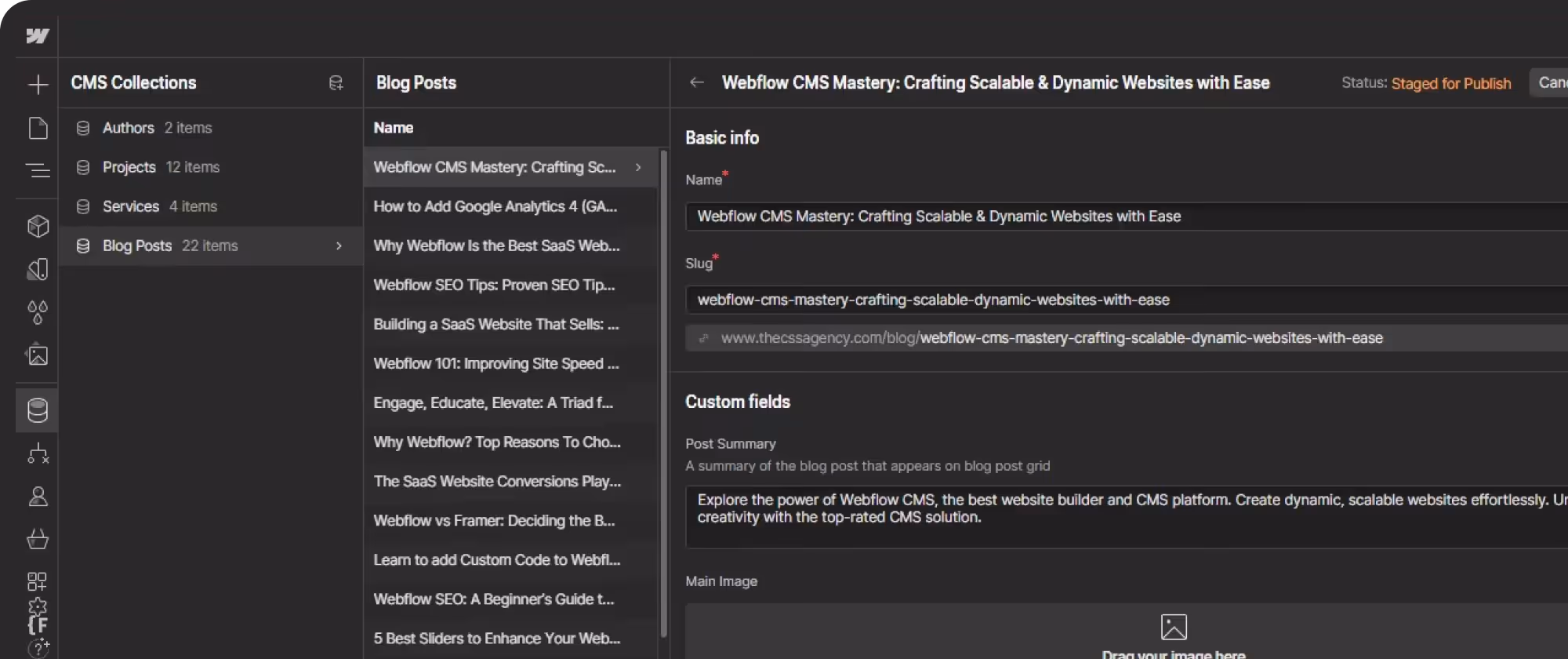Open the Pages panel
Screen dimensions: 1568x659
tap(38, 128)
